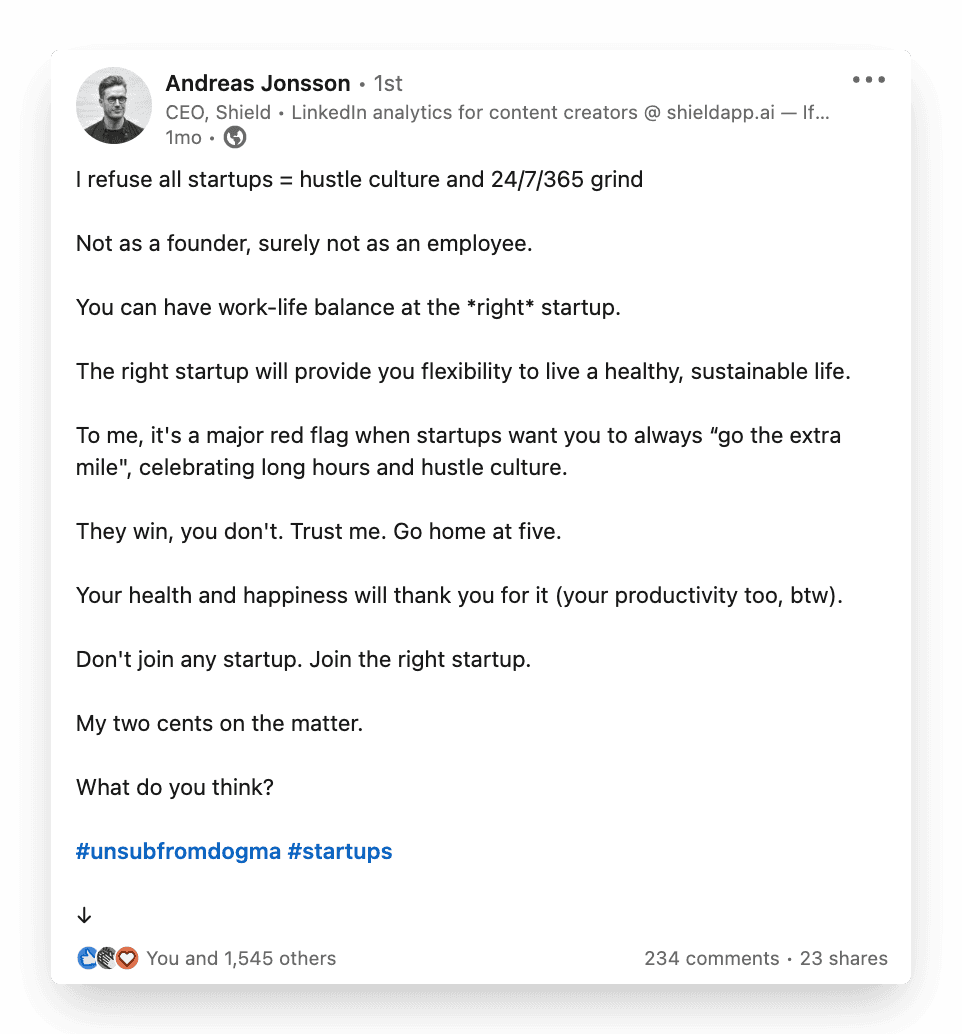Click the "What do you think?" line
The image size is (962, 1034).
[175, 788]
